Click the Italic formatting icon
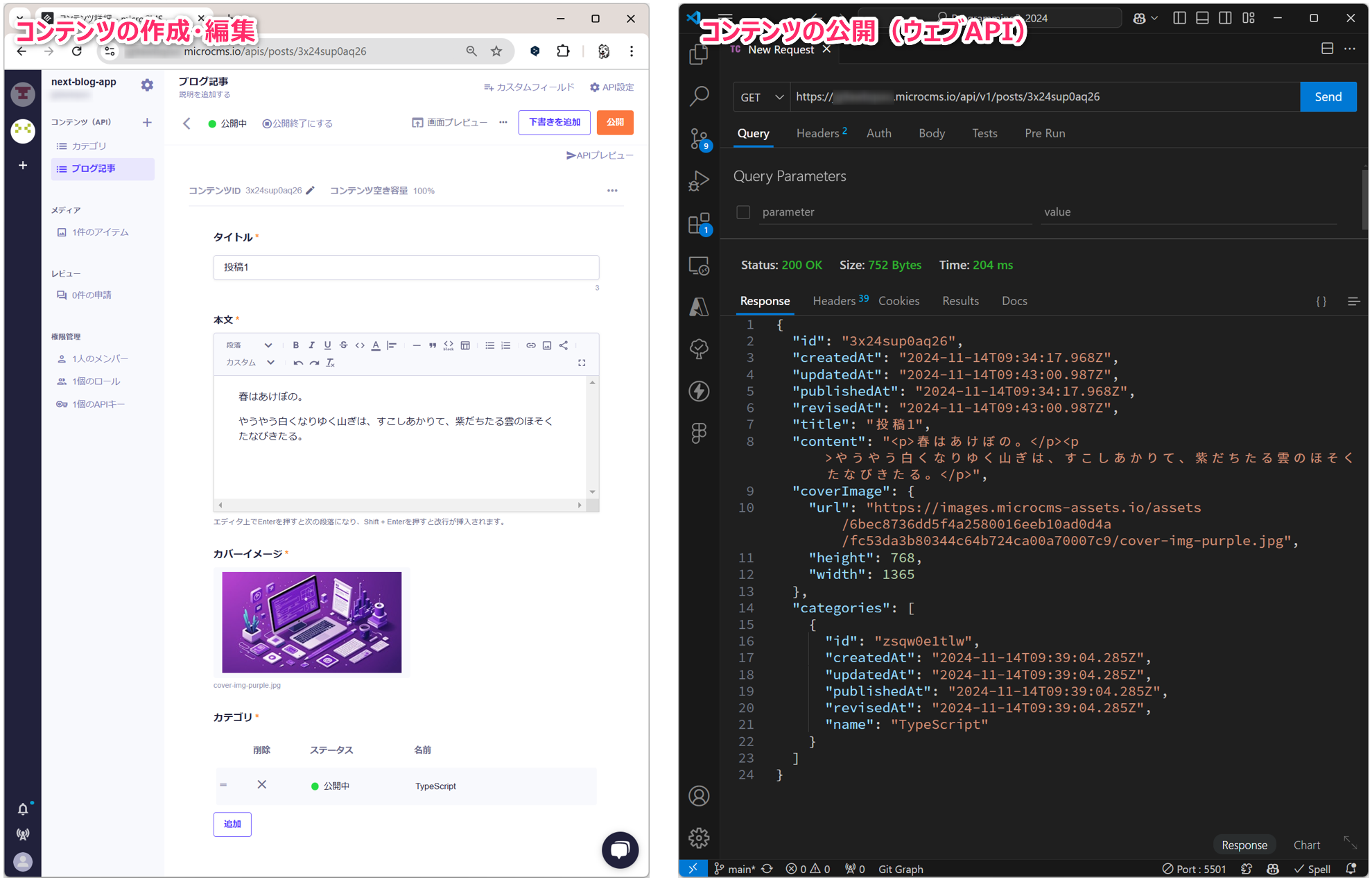Viewport: 1372px width, 882px height. [311, 345]
